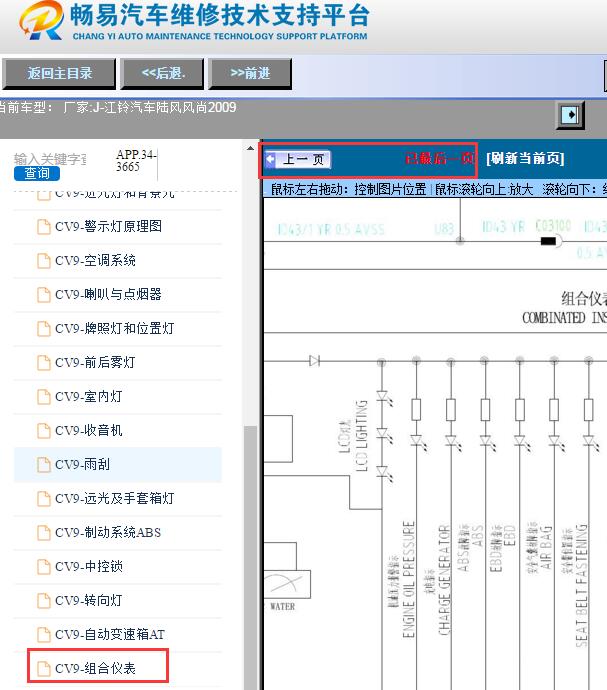Click the document icon beside CV9-远光及手套箱灯

[43, 499]
